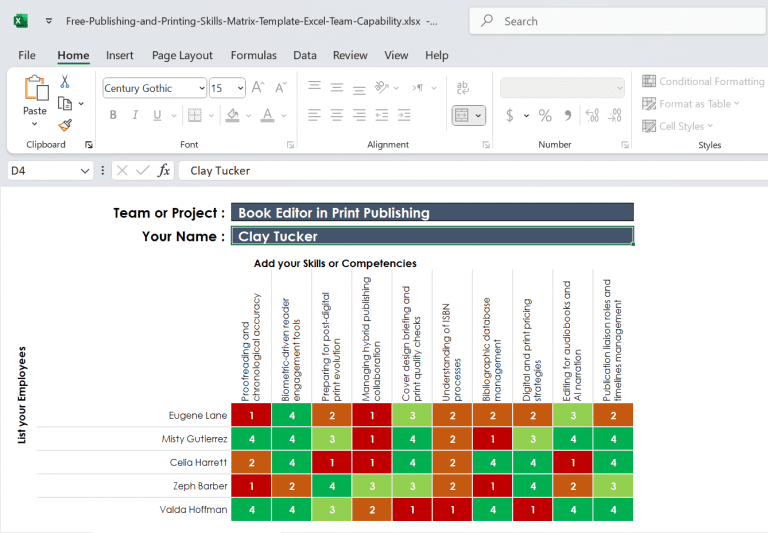Switch to the Data tab
Screen dimensions: 768x533
click(x=305, y=55)
